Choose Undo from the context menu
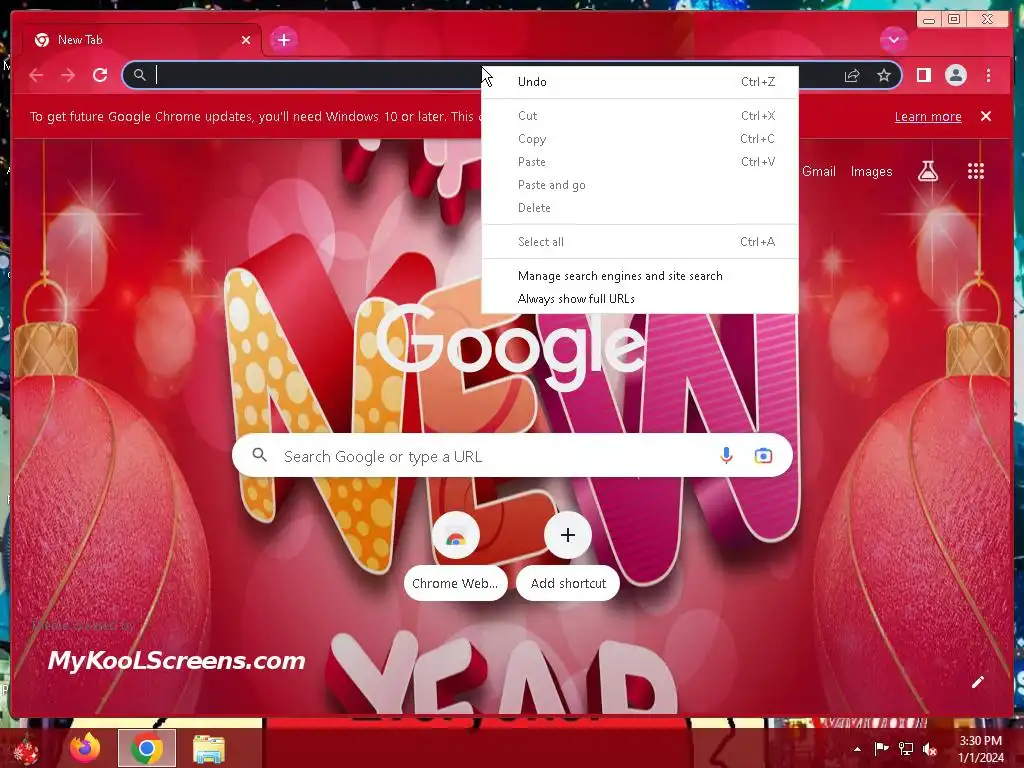 tap(640, 82)
